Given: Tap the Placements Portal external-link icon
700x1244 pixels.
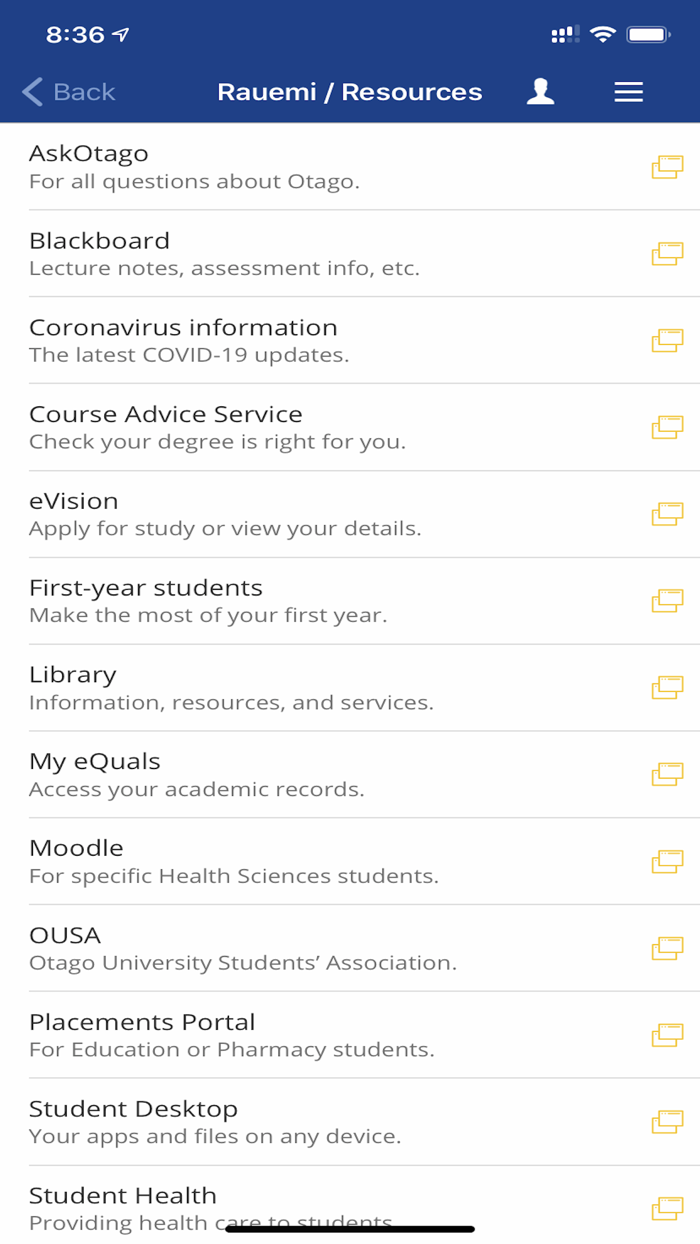Looking at the screenshot, I should pos(666,1036).
